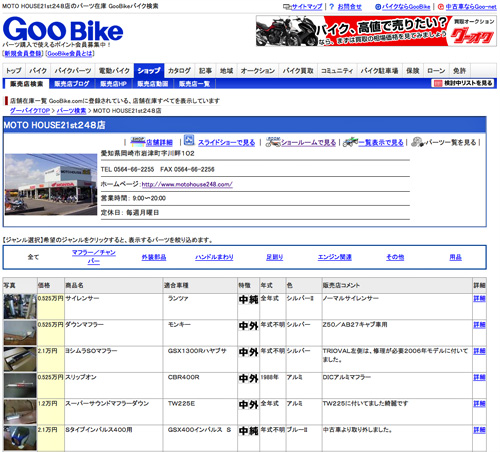Open 詳細 for the ダウンマフラー row
Viewport: 500px width, 452px height.
pyautogui.click(x=479, y=325)
